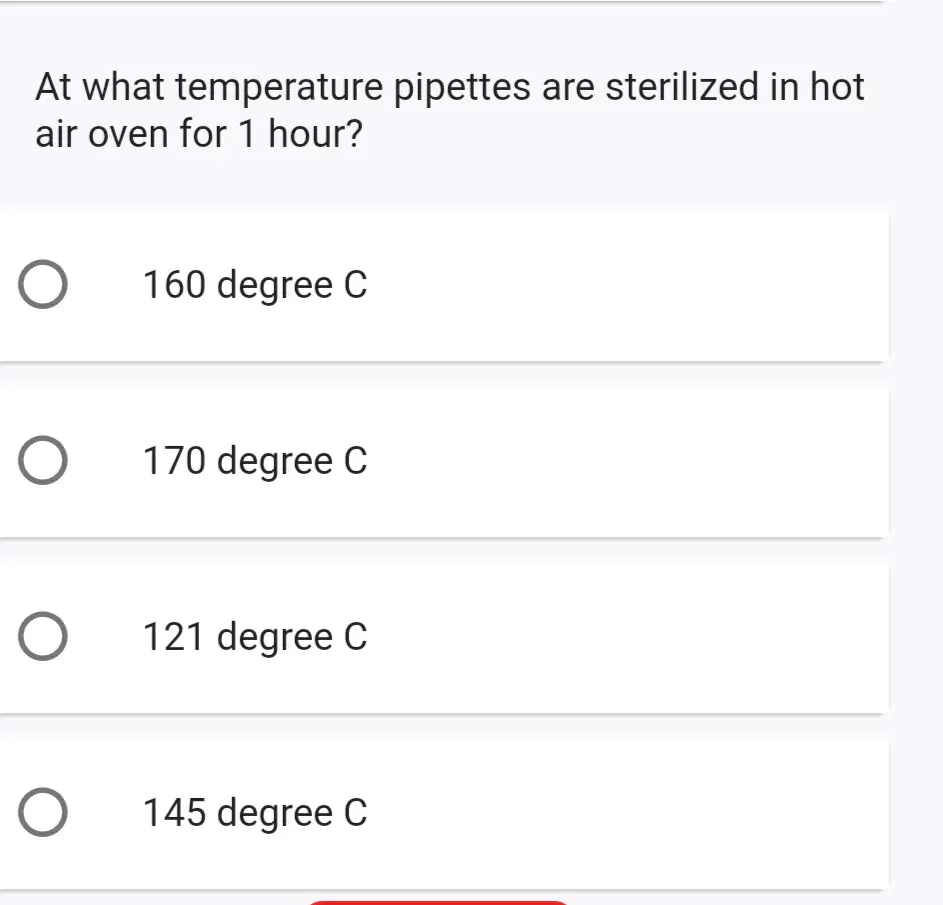Tap the '145 degree C' option label
This screenshot has height=905, width=943.
click(x=255, y=812)
